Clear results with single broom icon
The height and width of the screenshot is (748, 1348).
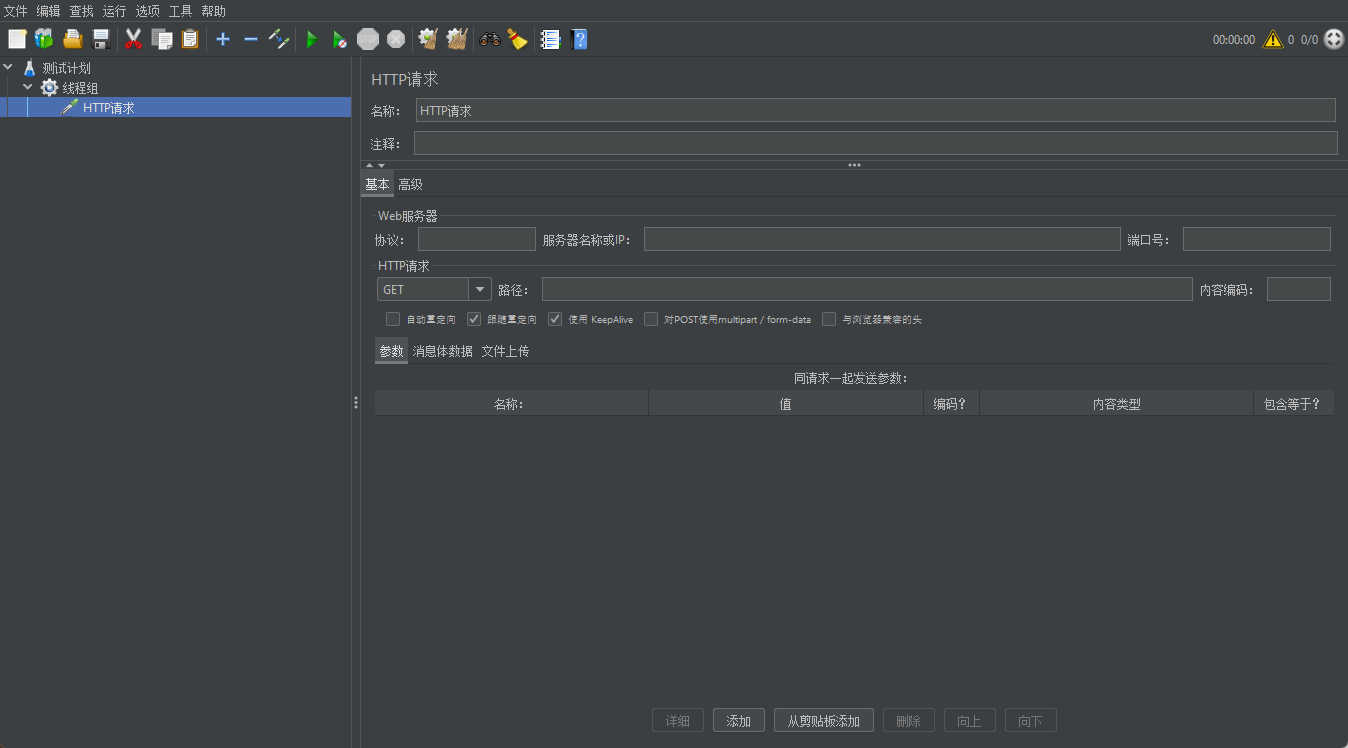coord(429,39)
